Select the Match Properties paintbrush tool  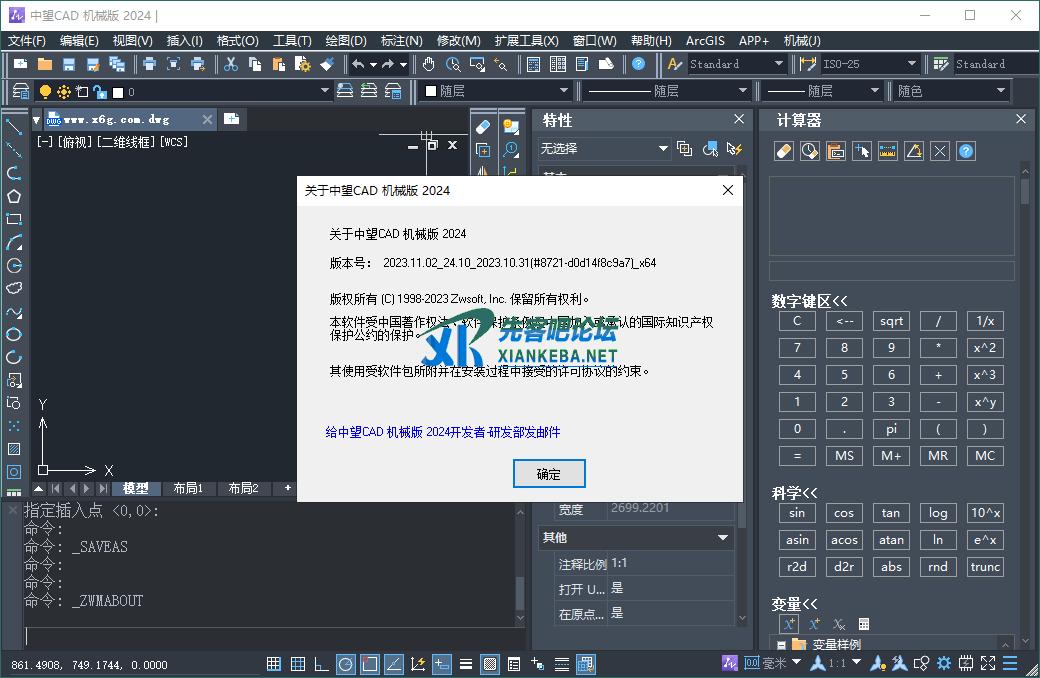coord(328,66)
